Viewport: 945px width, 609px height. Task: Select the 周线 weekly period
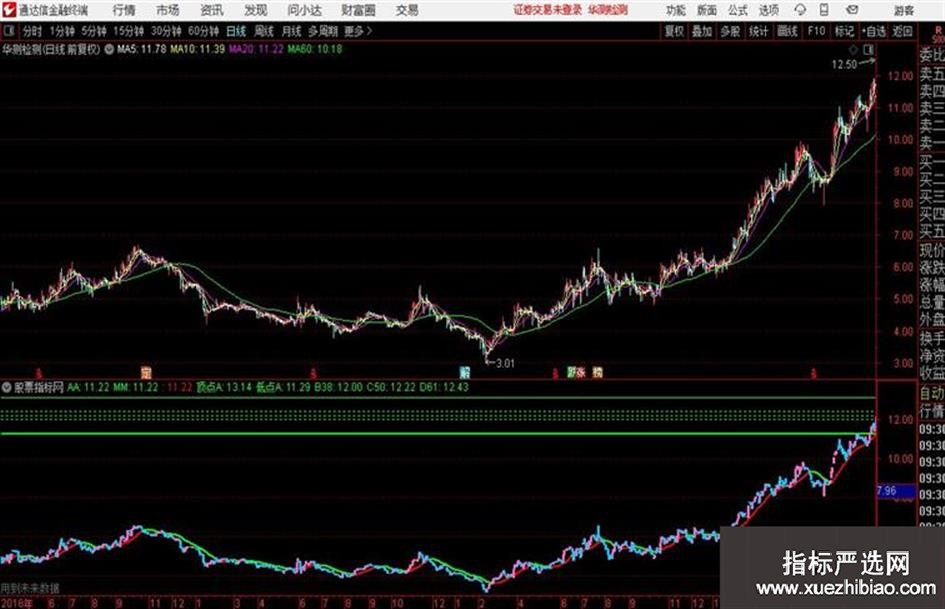(264, 31)
